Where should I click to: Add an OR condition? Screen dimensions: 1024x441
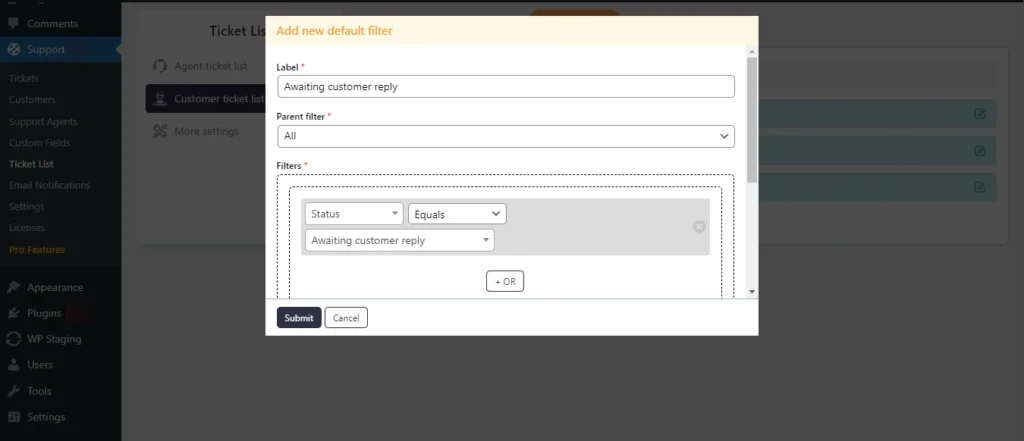click(505, 281)
